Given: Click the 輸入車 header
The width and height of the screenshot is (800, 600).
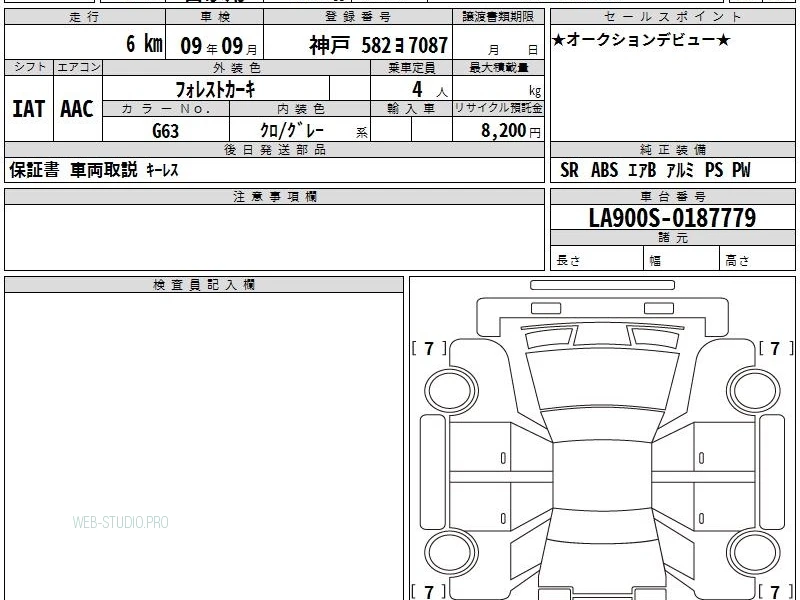Looking at the screenshot, I should [x=411, y=109].
